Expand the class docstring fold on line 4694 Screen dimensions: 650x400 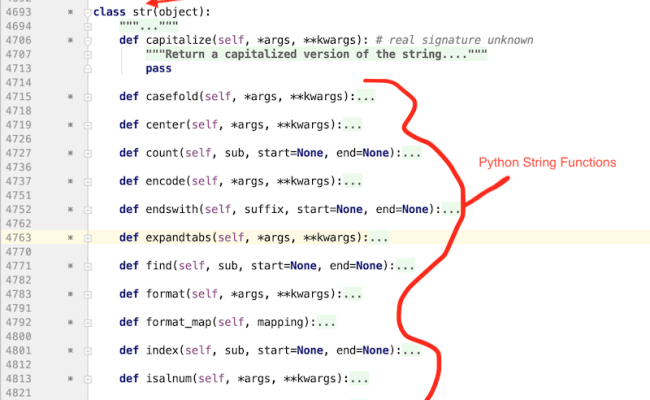pos(87,27)
